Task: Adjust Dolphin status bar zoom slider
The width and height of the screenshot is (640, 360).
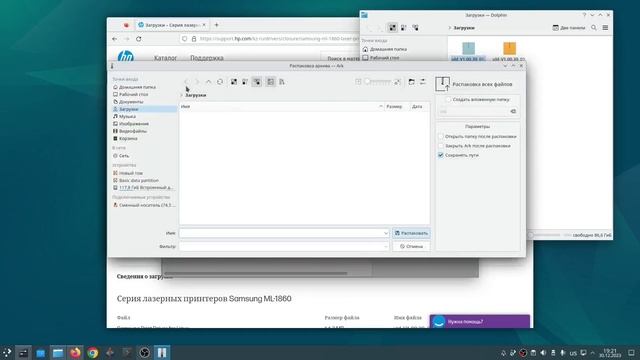Action: (x=545, y=235)
